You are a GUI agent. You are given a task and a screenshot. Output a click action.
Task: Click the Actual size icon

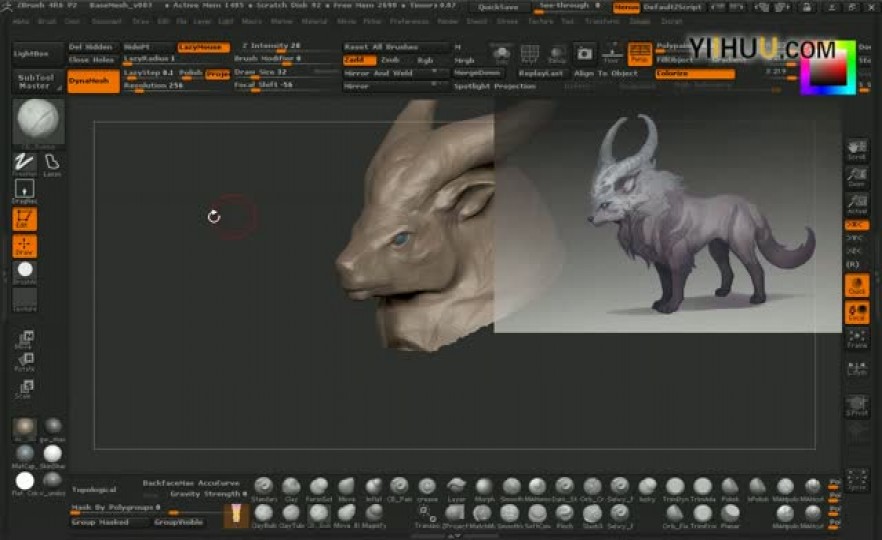coord(857,204)
